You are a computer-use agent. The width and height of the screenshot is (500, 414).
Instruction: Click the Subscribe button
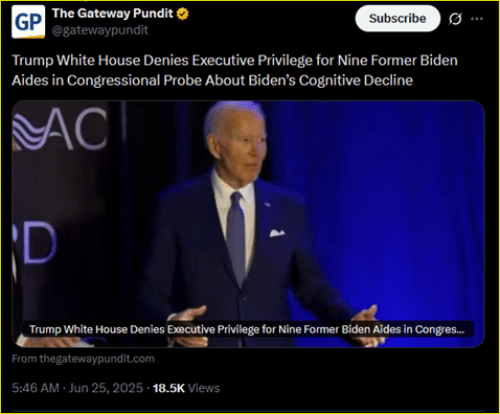point(398,19)
